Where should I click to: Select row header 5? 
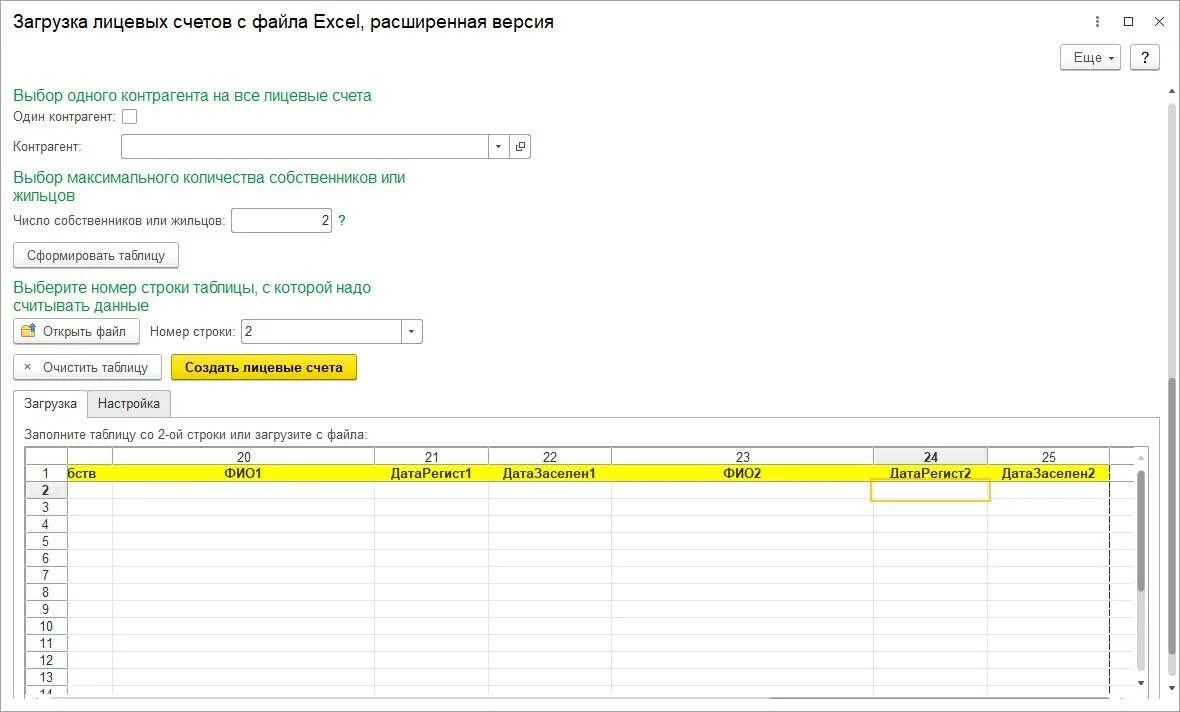coord(46,541)
